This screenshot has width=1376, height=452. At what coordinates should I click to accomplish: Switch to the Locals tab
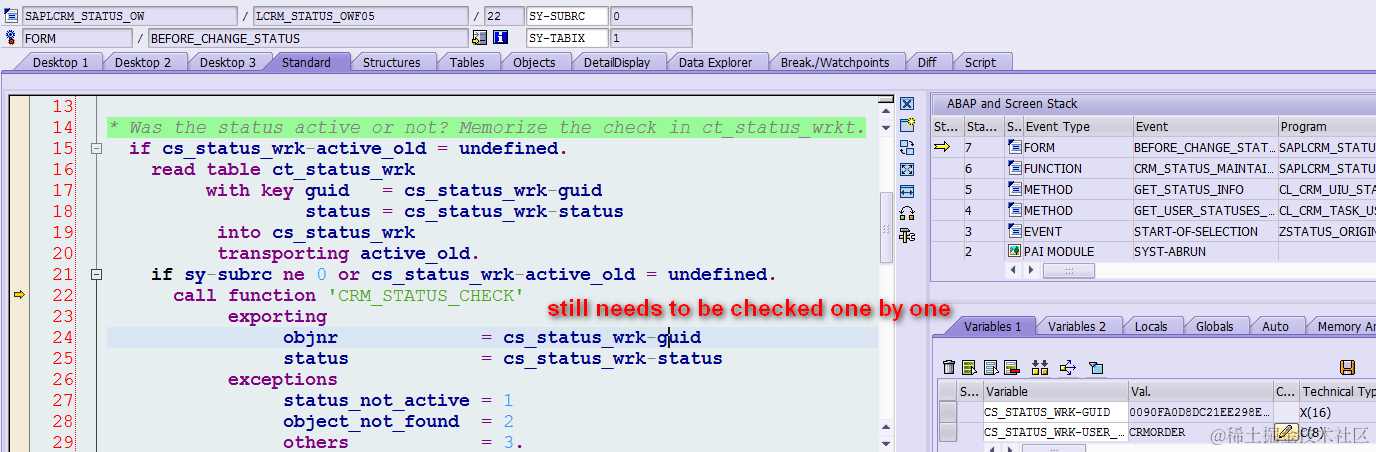(x=1151, y=326)
